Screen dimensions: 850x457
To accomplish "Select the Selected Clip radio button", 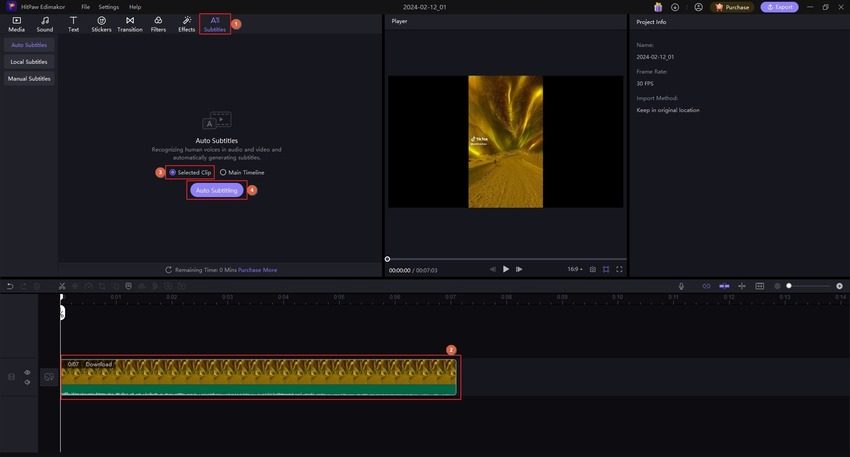I will coord(173,172).
